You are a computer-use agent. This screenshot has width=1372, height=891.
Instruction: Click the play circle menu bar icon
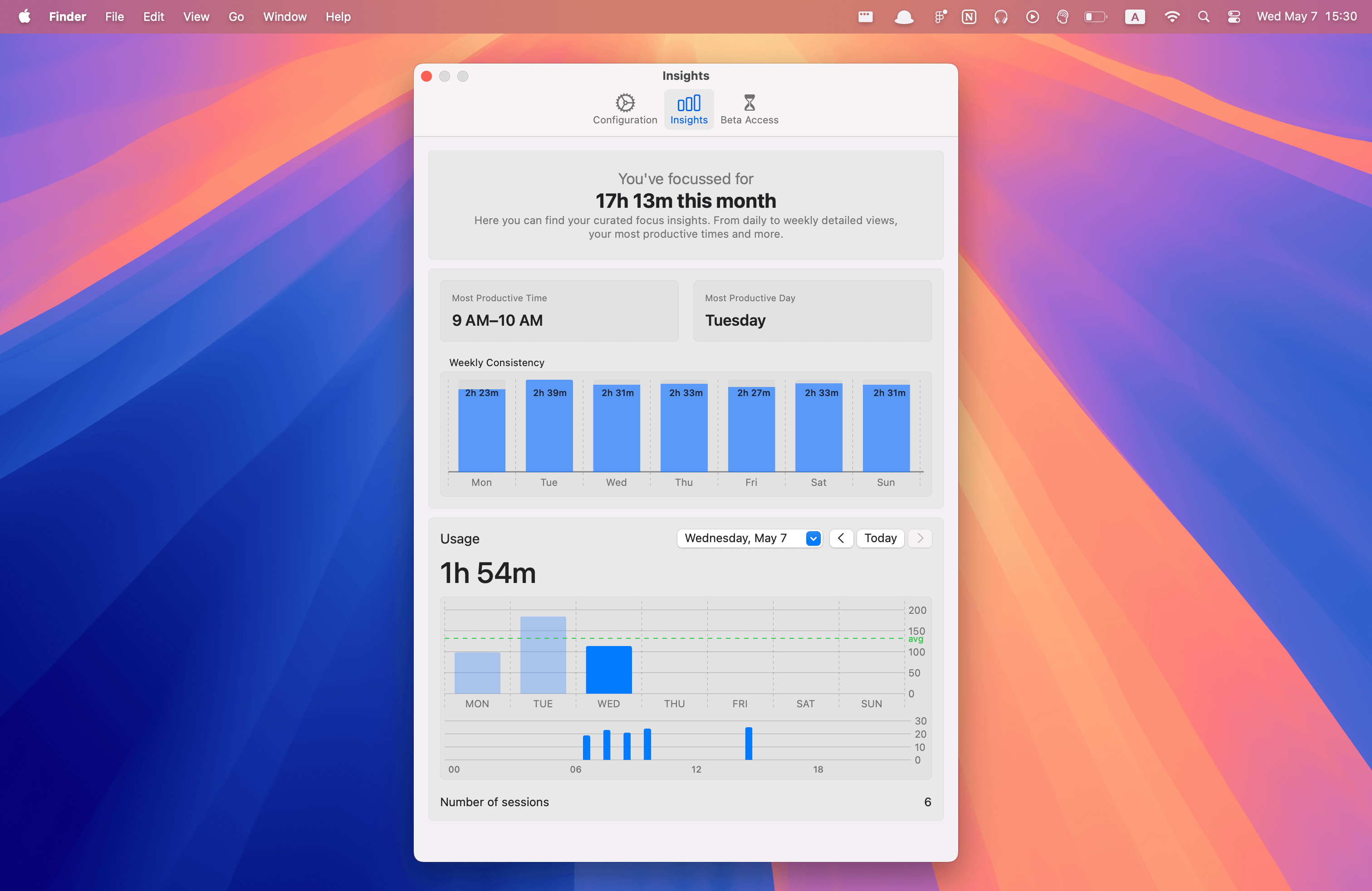pos(1032,17)
